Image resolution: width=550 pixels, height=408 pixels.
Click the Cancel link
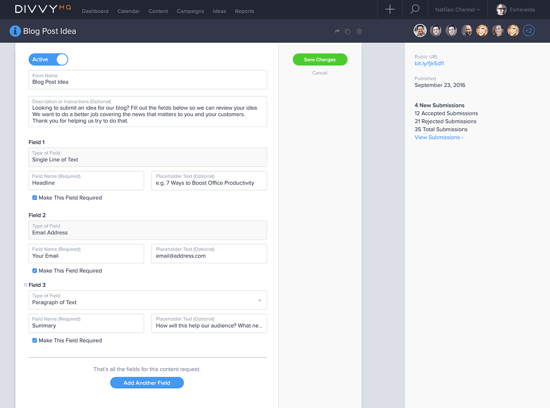(320, 73)
